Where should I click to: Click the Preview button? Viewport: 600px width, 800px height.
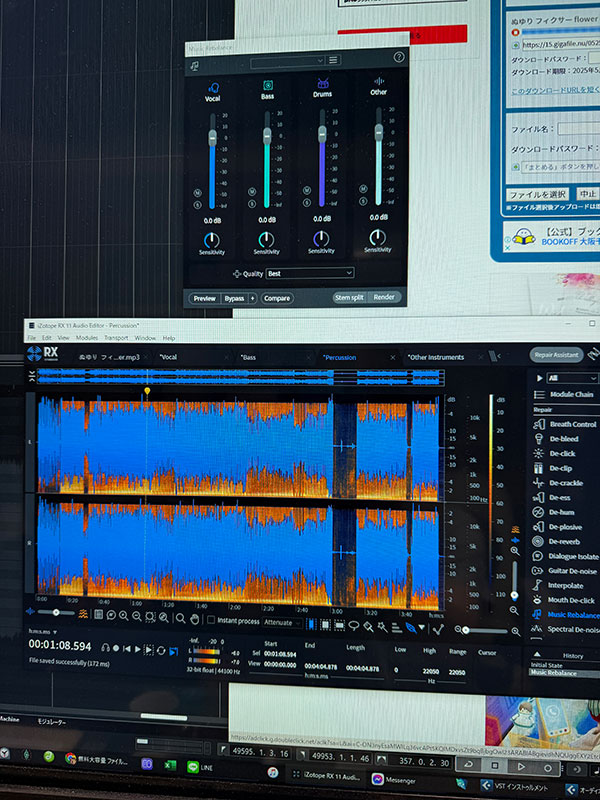(x=205, y=298)
